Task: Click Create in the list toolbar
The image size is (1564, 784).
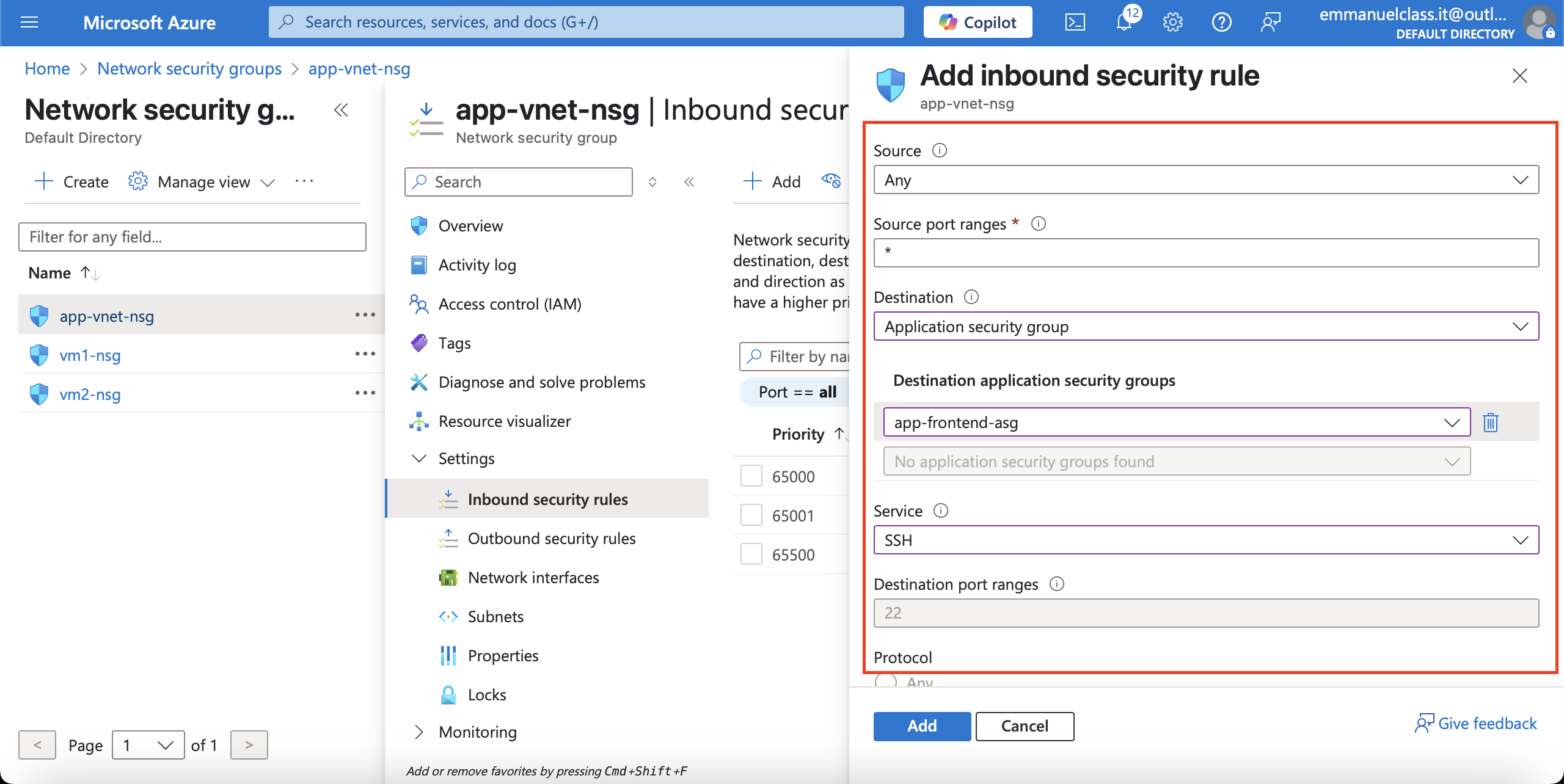Action: click(x=72, y=181)
